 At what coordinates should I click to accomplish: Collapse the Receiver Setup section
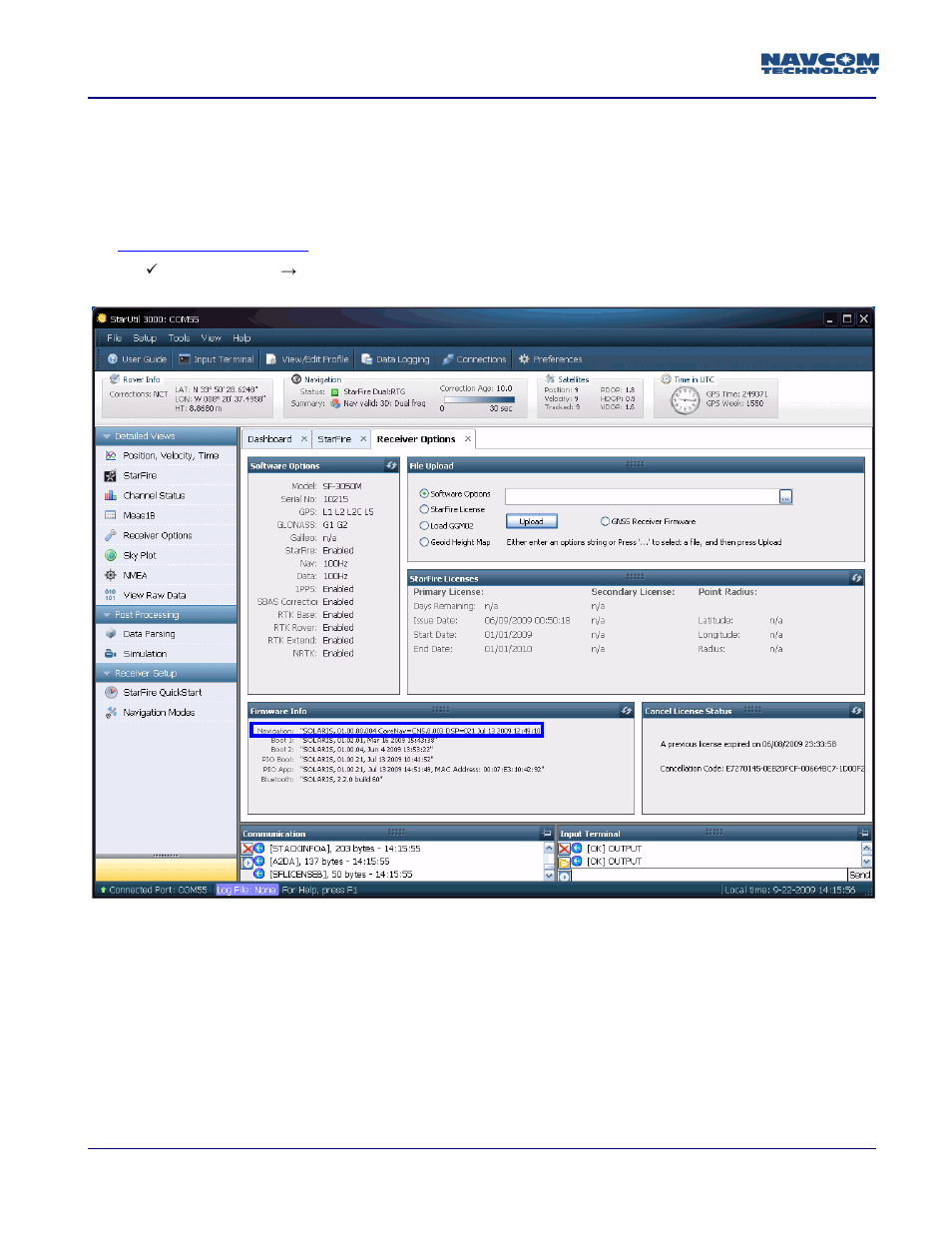tap(107, 673)
